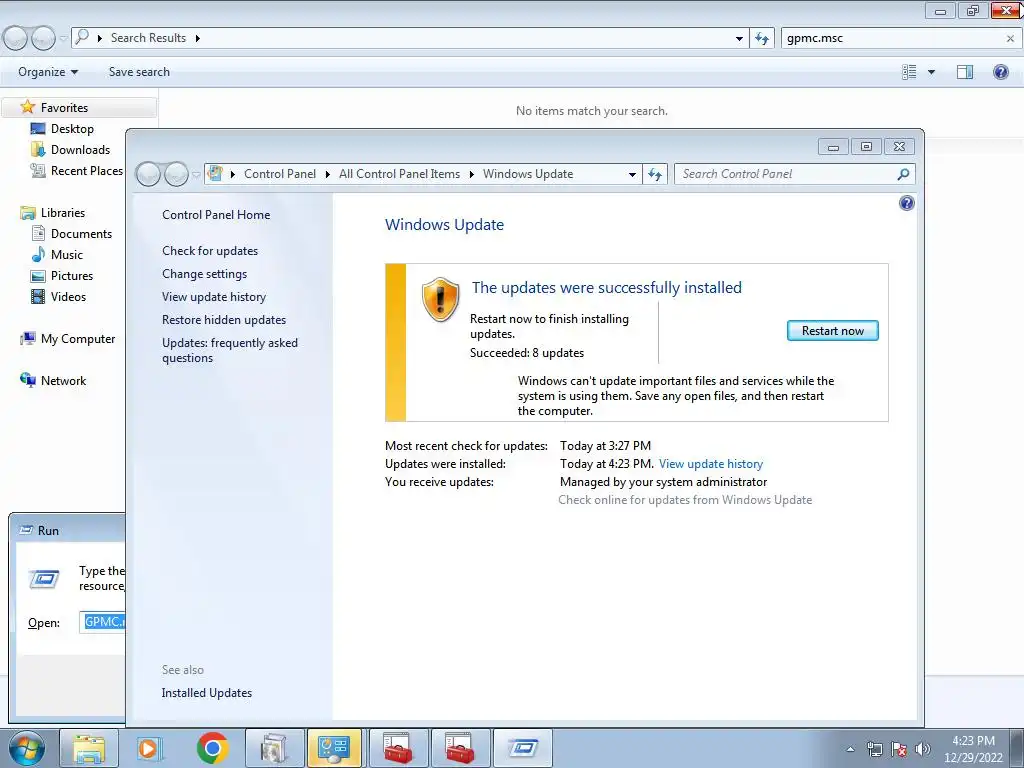Refresh the Windows Update address bar

(655, 174)
